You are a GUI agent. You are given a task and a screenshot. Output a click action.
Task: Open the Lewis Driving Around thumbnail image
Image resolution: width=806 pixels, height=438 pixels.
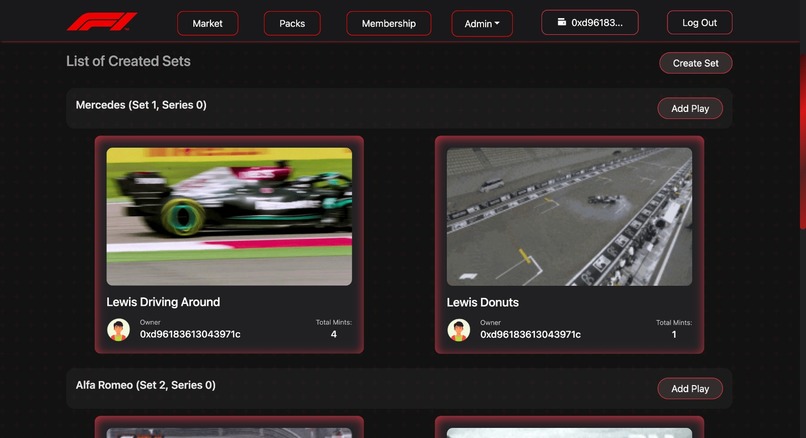tap(229, 216)
